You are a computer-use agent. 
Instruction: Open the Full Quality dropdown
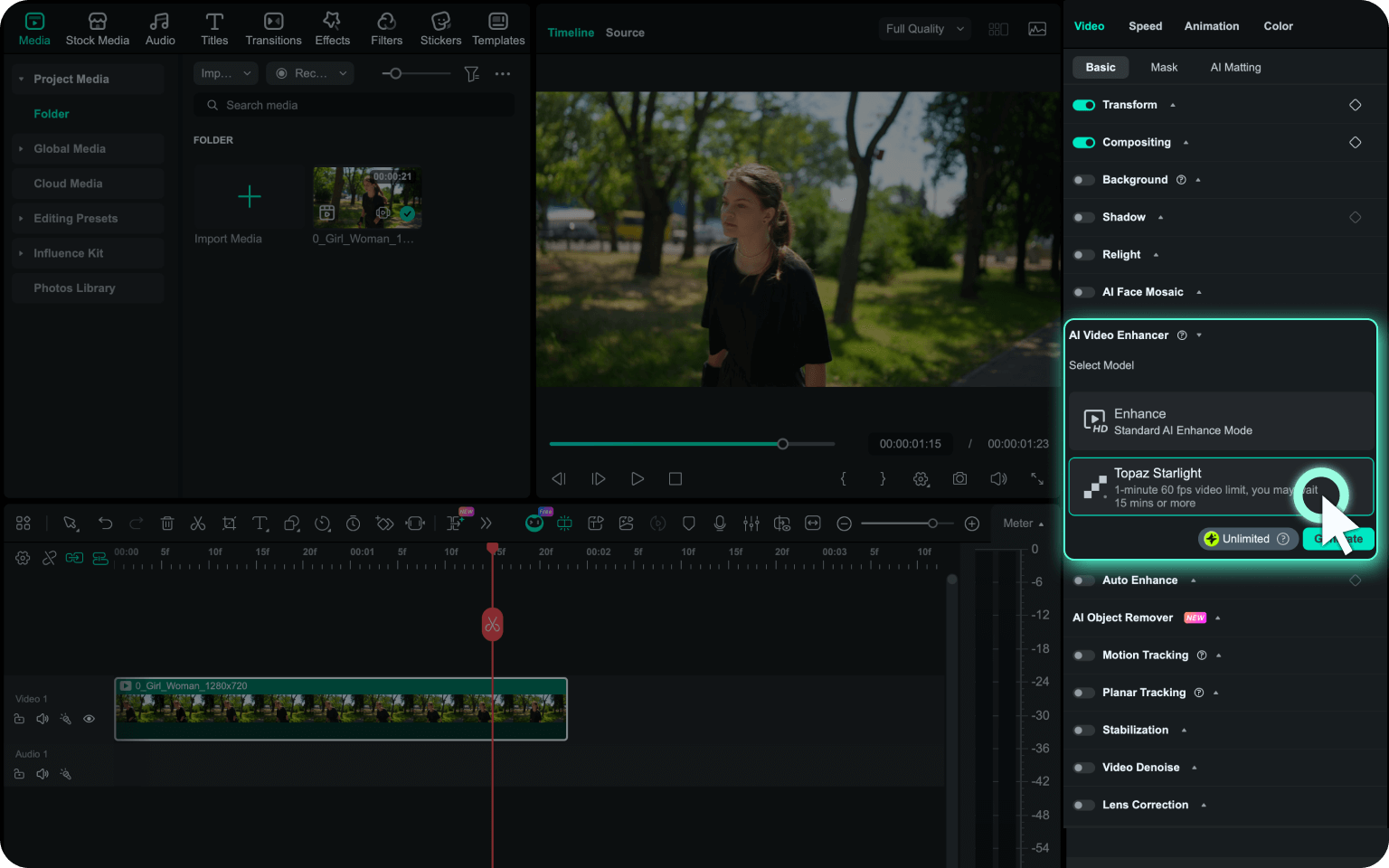(x=924, y=29)
